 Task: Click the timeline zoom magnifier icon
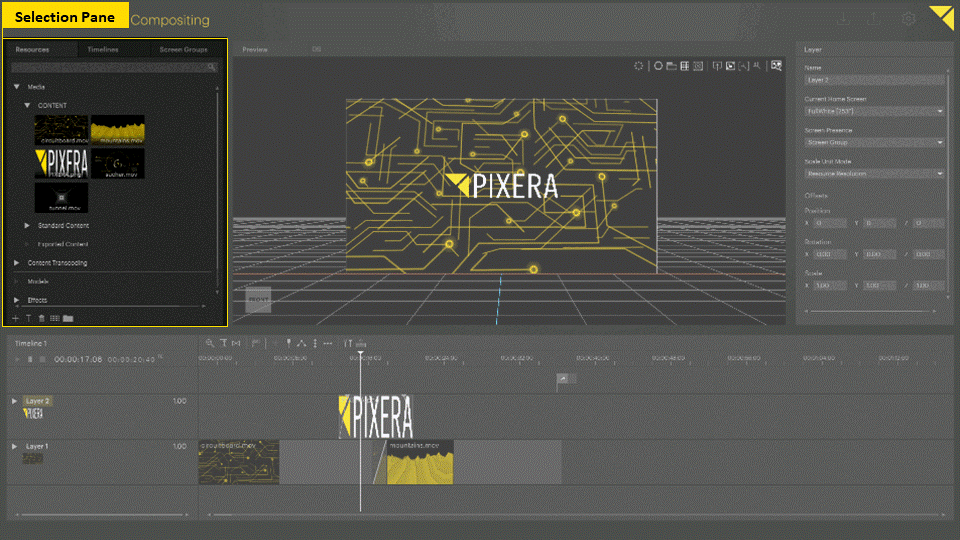coord(210,343)
